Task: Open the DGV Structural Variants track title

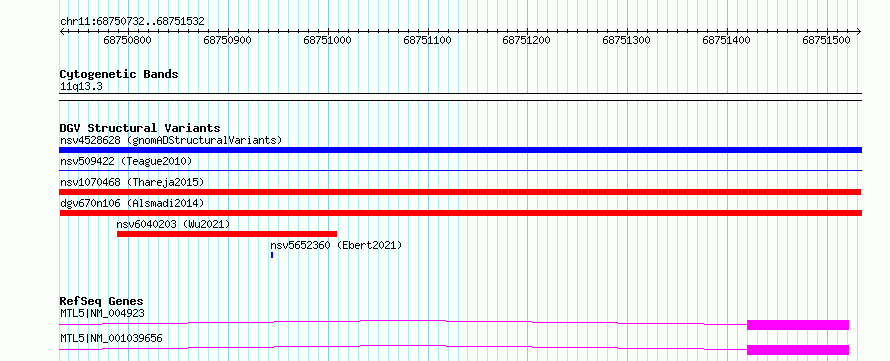Action: (x=140, y=128)
